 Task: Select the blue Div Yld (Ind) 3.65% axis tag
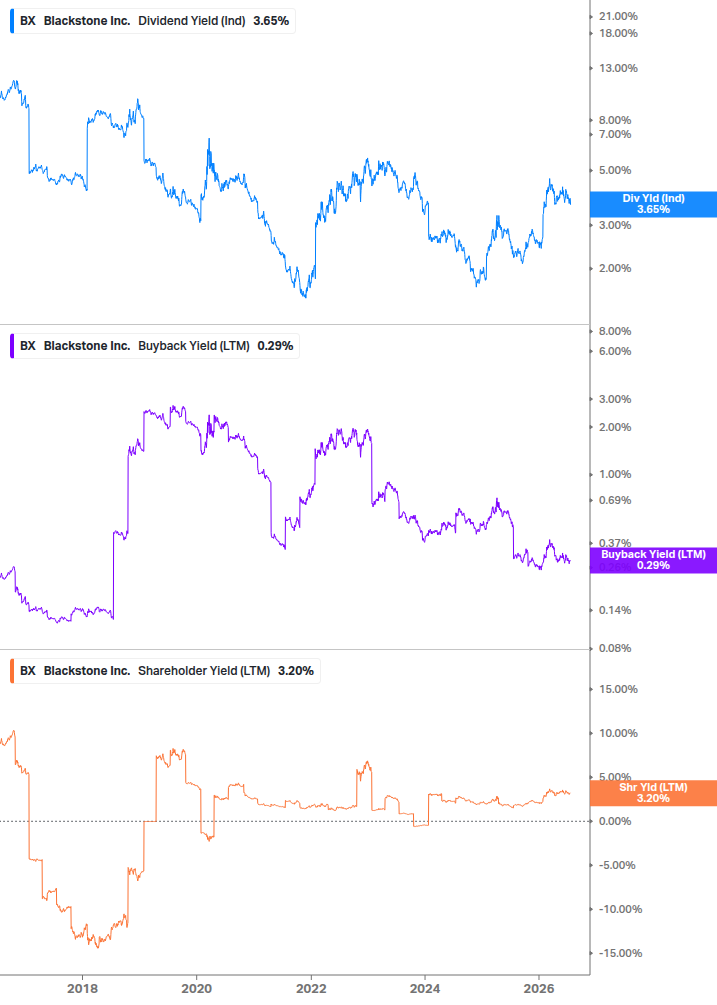coord(653,204)
